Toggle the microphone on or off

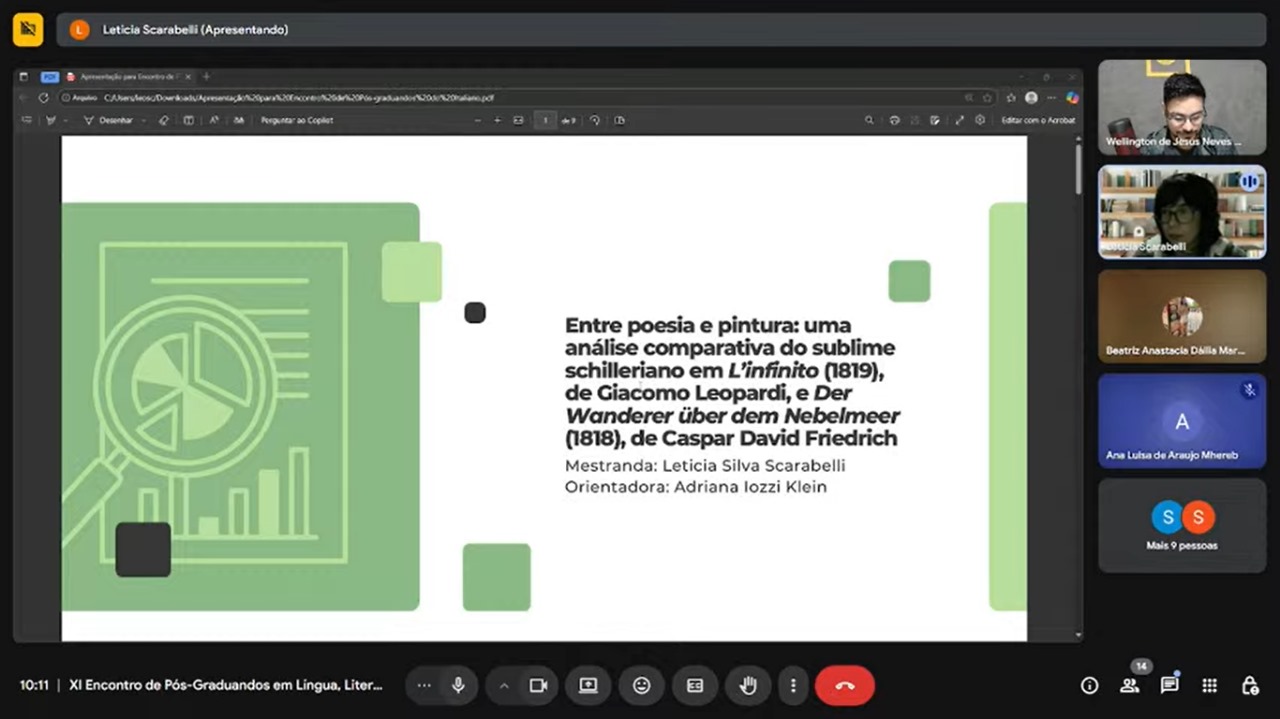(x=458, y=685)
